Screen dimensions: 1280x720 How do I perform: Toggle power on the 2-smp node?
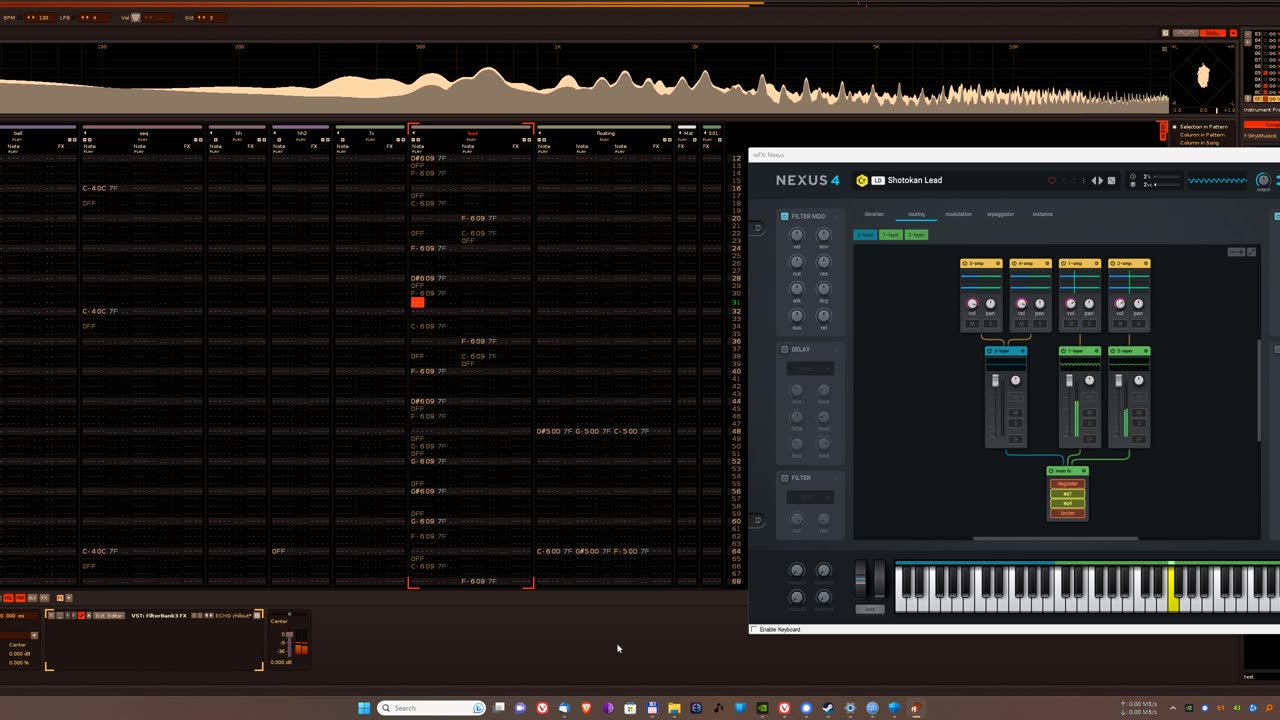(x=1113, y=264)
